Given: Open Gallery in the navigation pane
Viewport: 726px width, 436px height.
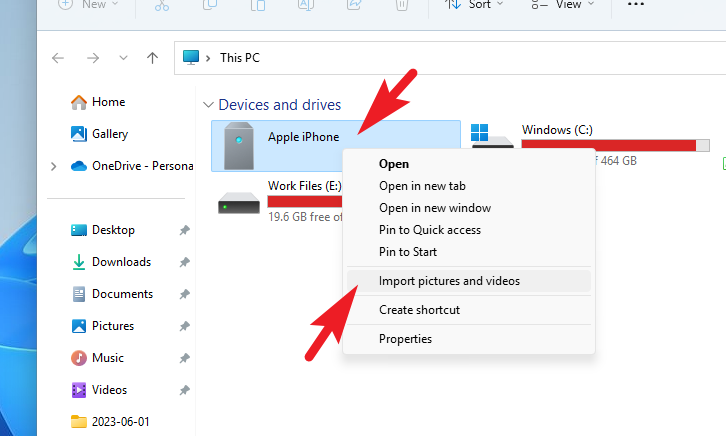Looking at the screenshot, I should pos(99,134).
